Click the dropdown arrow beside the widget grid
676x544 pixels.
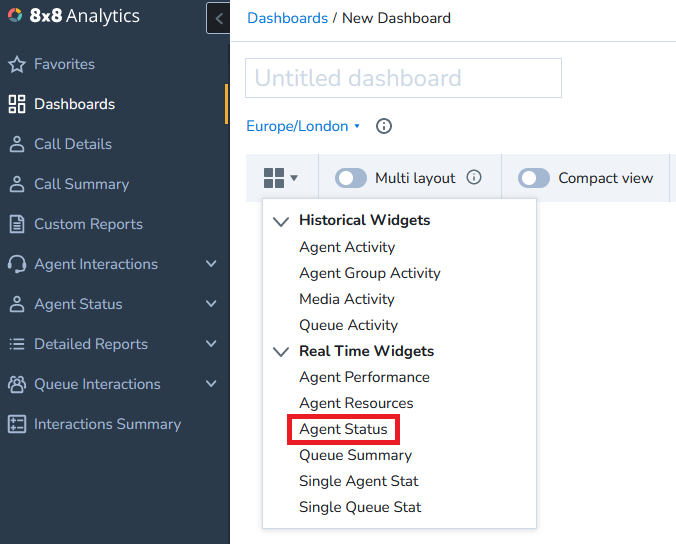(294, 178)
